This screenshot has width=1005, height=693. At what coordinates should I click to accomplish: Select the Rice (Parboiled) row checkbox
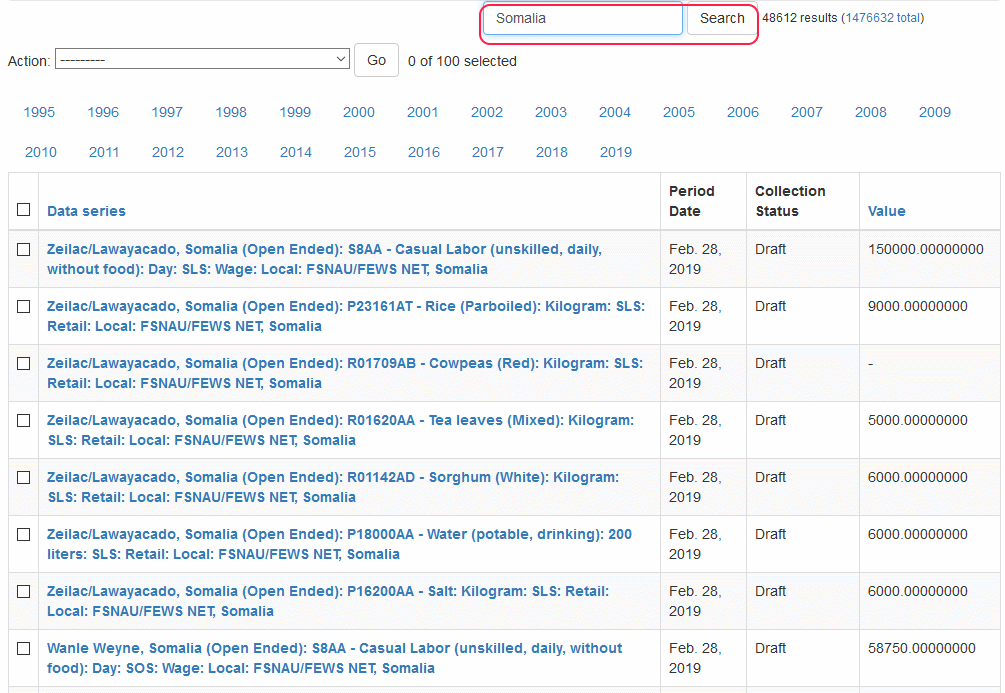click(x=24, y=307)
